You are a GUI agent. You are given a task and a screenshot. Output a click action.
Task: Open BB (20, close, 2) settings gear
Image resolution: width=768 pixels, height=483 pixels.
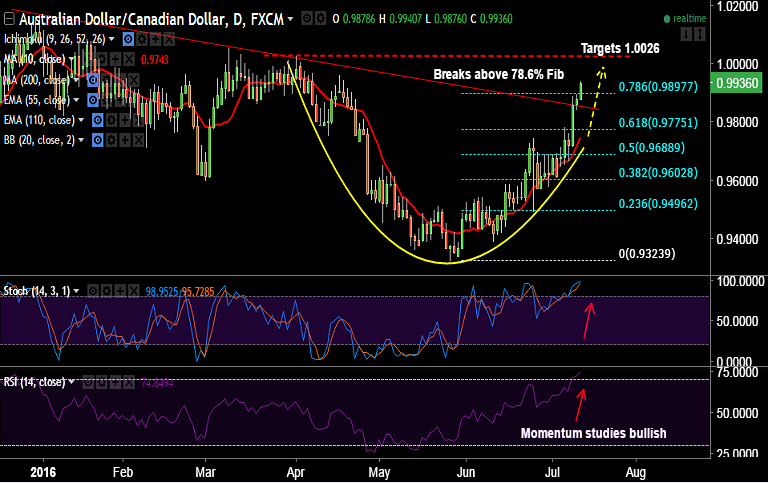[x=111, y=141]
